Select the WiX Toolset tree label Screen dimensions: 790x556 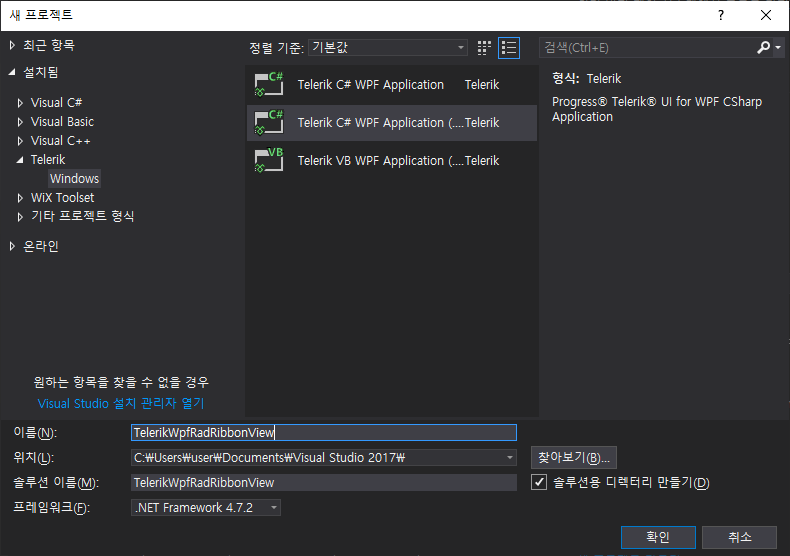click(x=62, y=197)
